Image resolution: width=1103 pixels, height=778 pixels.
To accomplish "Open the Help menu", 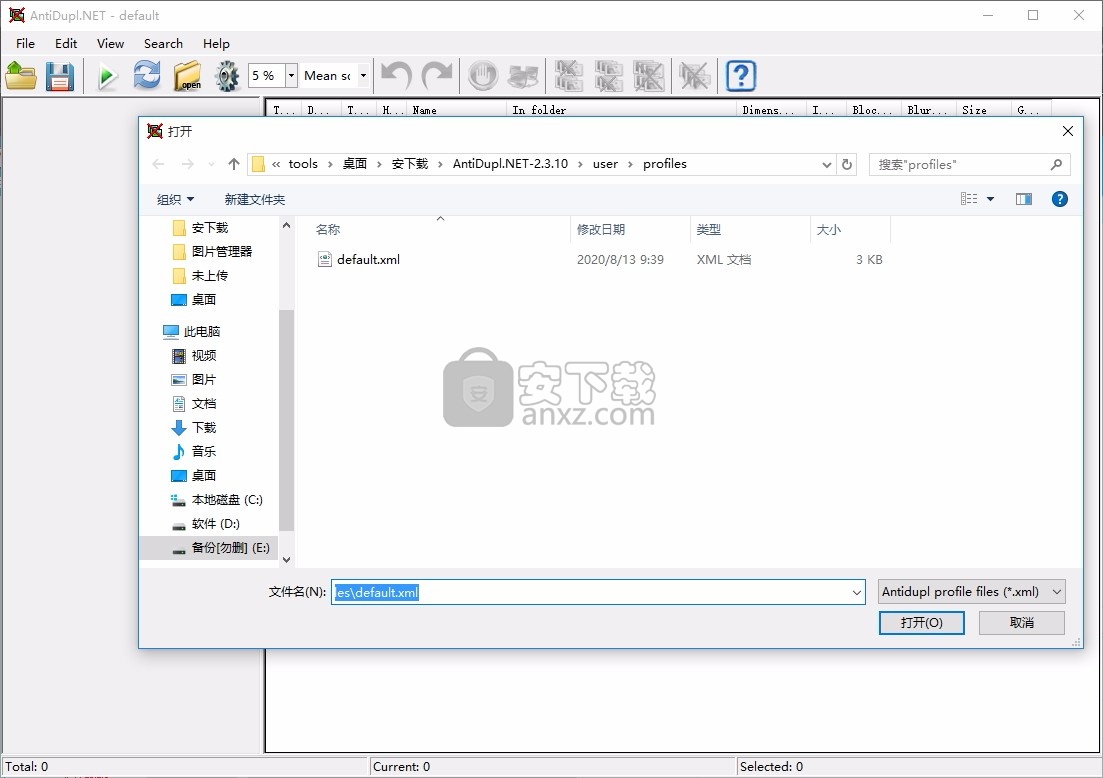I will coord(216,44).
